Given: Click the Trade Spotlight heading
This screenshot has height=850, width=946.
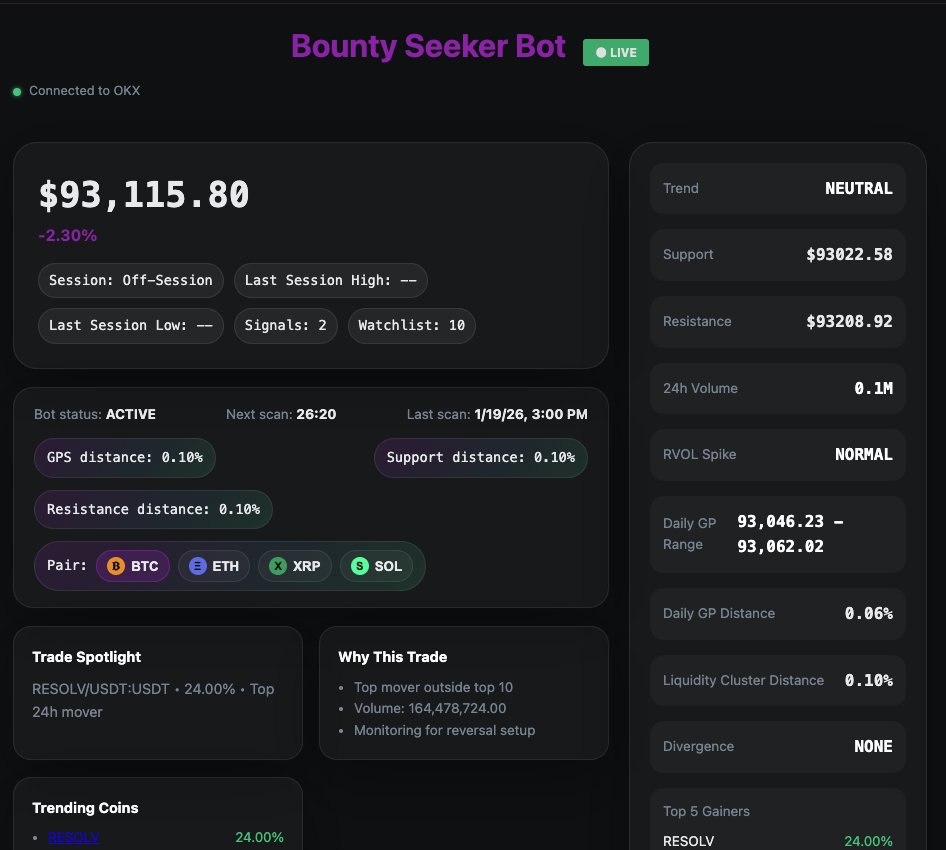Looking at the screenshot, I should (x=86, y=657).
